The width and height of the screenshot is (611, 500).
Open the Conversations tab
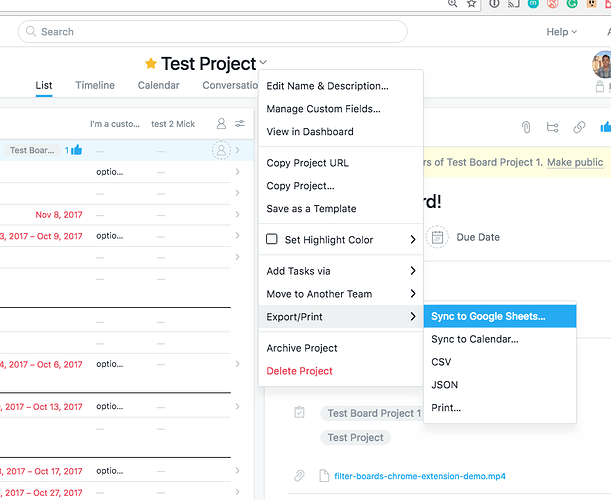(x=230, y=85)
